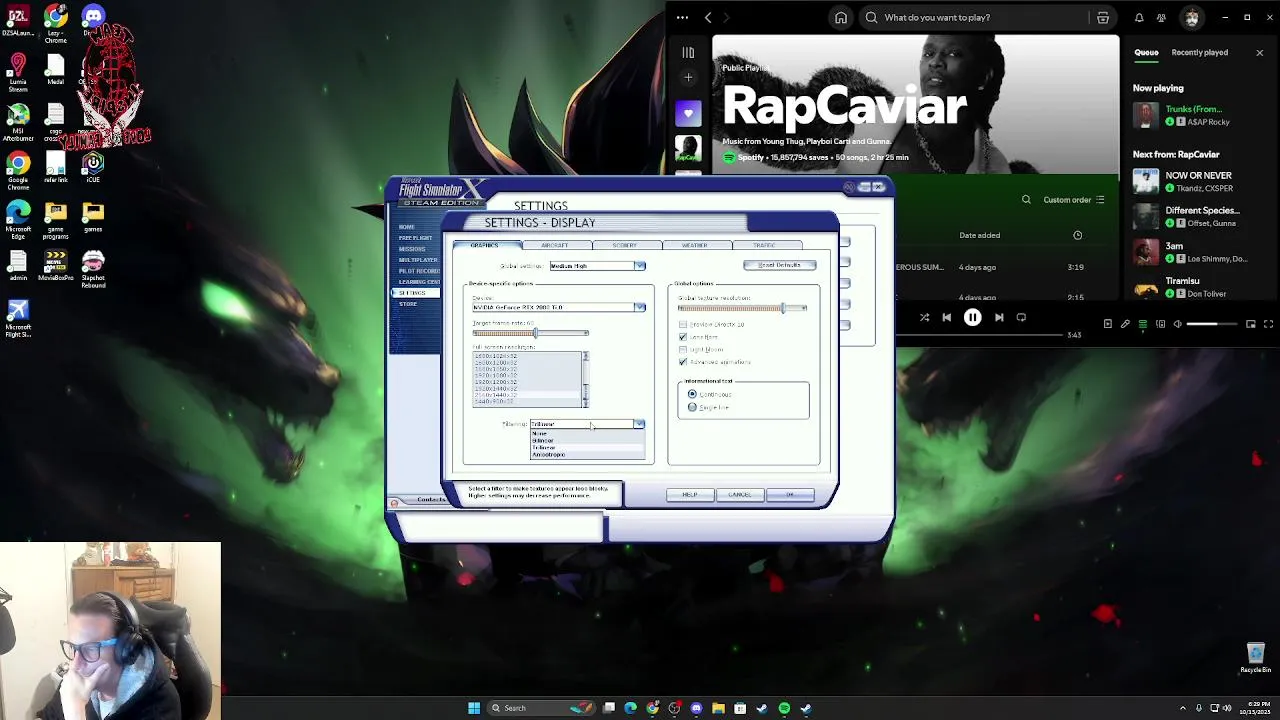Open Spotify lyrics microphone icon

click(x=1125, y=324)
